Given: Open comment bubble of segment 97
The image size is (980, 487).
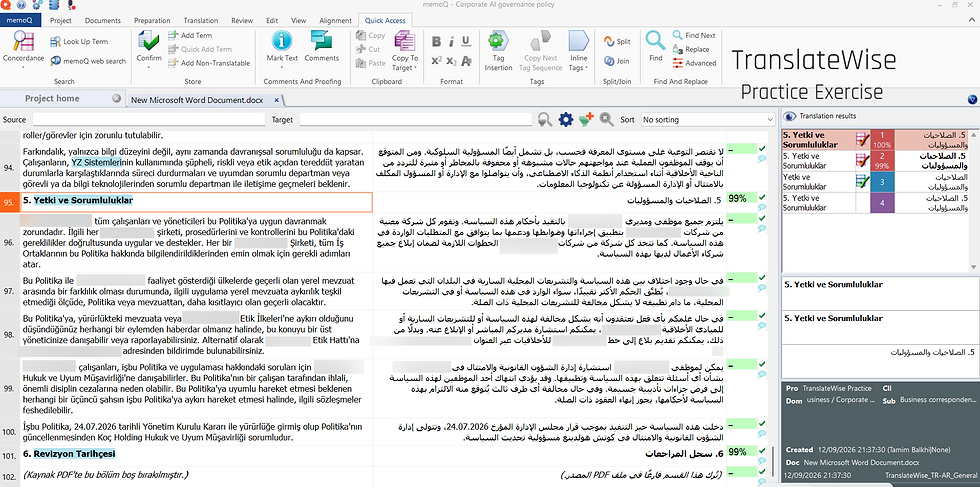Looking at the screenshot, I should coord(762,288).
